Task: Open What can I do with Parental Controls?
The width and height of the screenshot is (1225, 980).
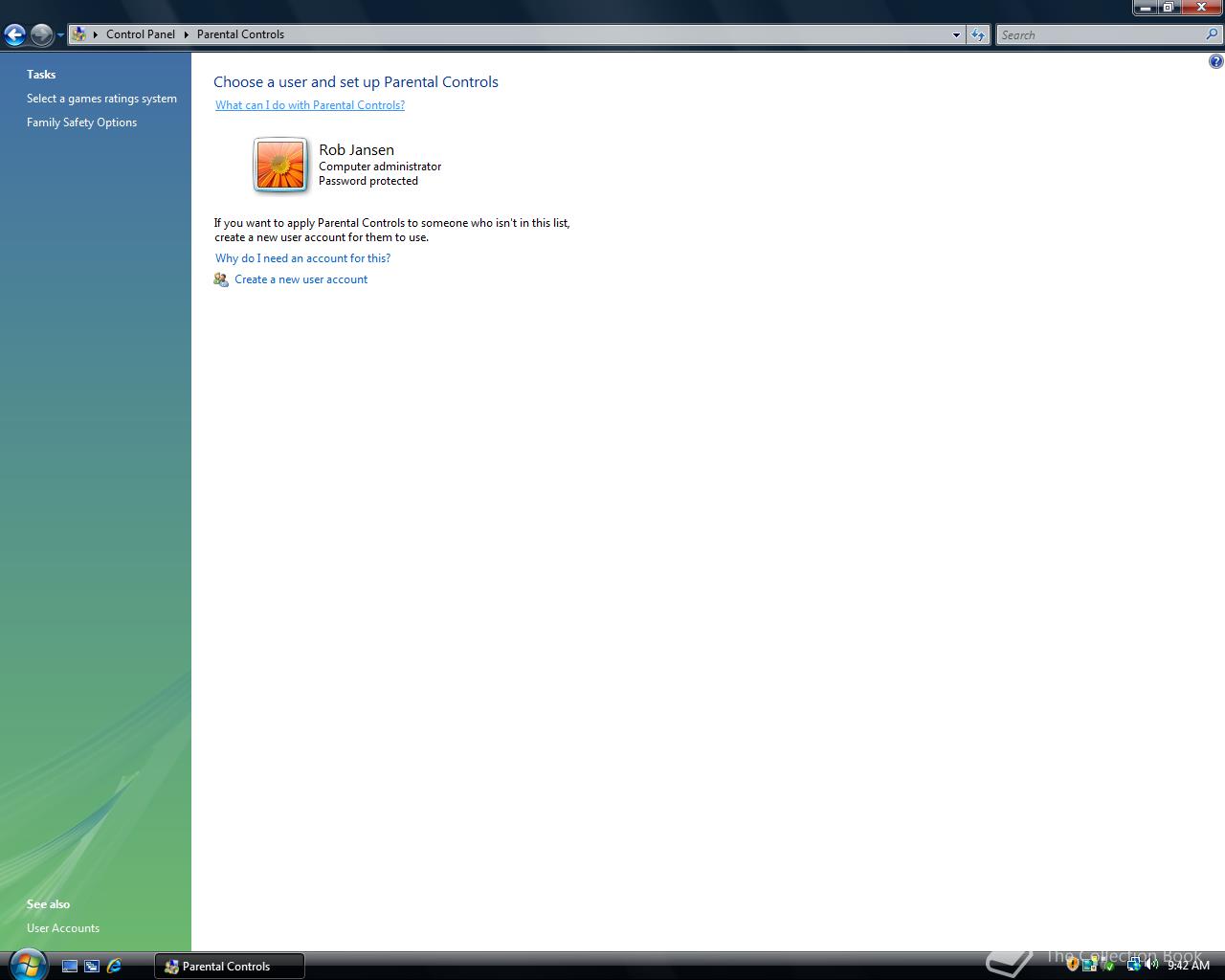Action: point(310,105)
